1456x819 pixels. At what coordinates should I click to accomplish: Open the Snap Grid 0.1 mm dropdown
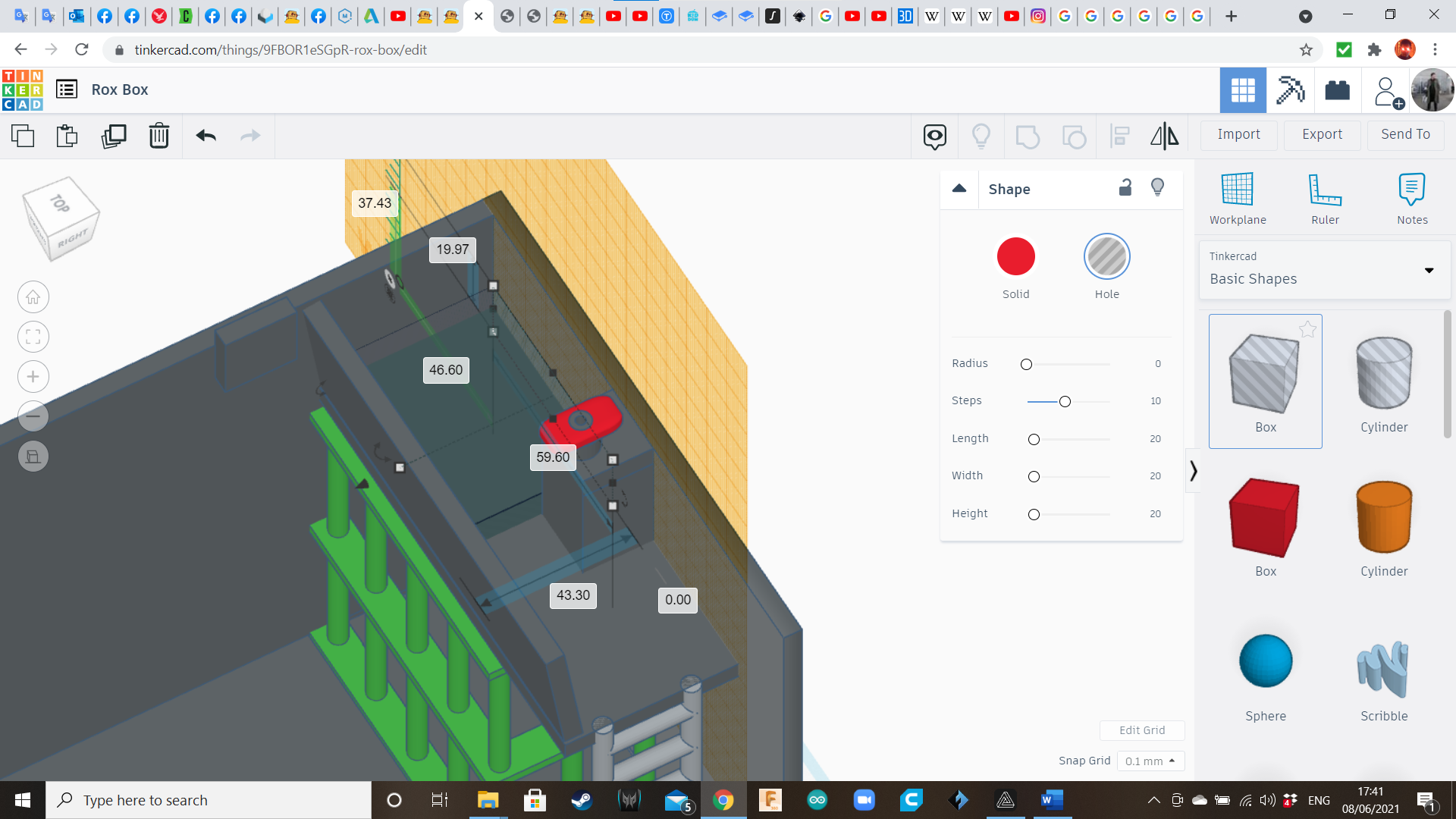pos(1150,761)
